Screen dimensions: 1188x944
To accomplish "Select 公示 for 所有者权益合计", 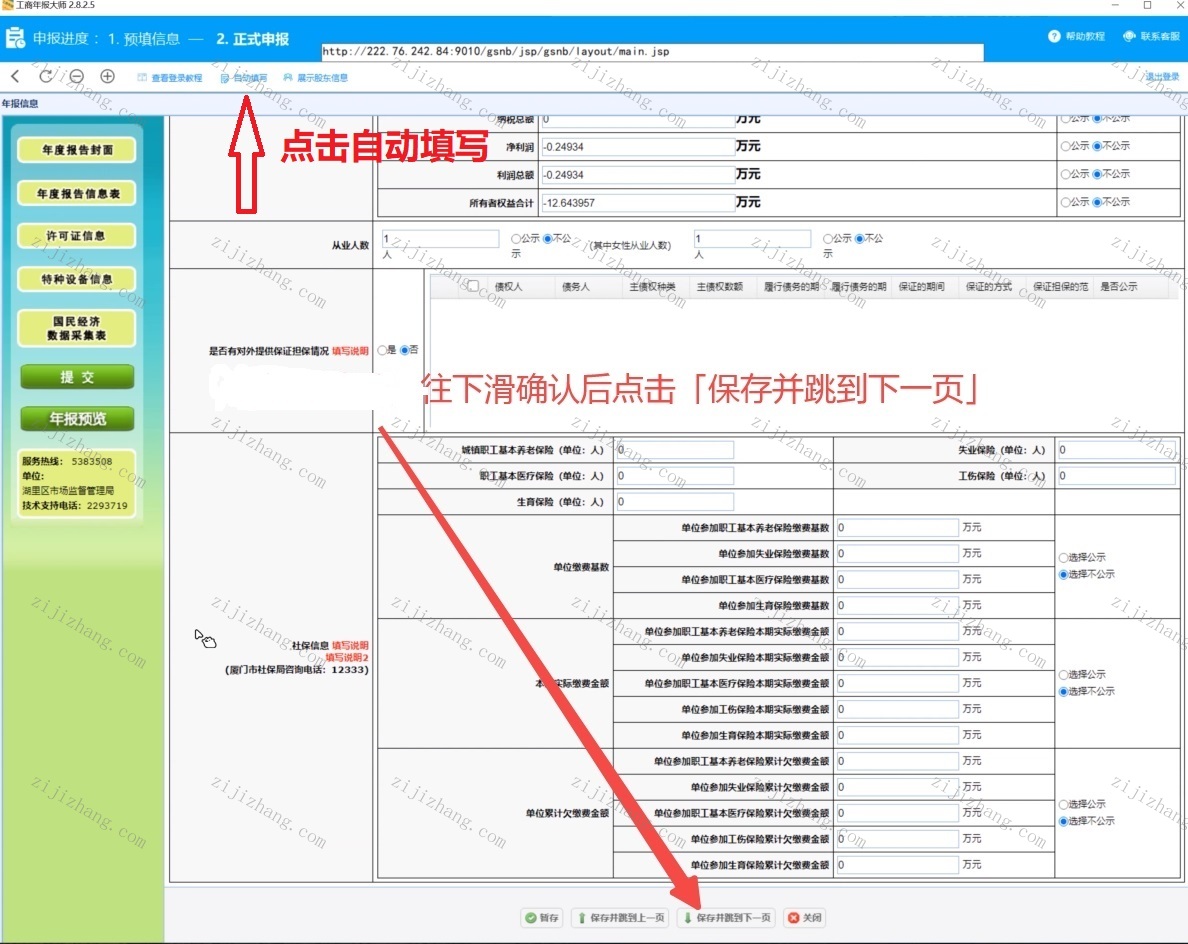I will tap(1065, 202).
